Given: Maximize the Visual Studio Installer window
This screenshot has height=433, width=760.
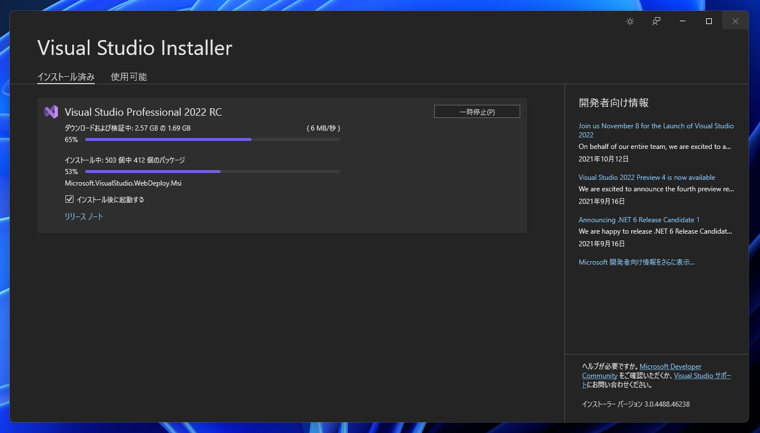Looking at the screenshot, I should tap(709, 21).
